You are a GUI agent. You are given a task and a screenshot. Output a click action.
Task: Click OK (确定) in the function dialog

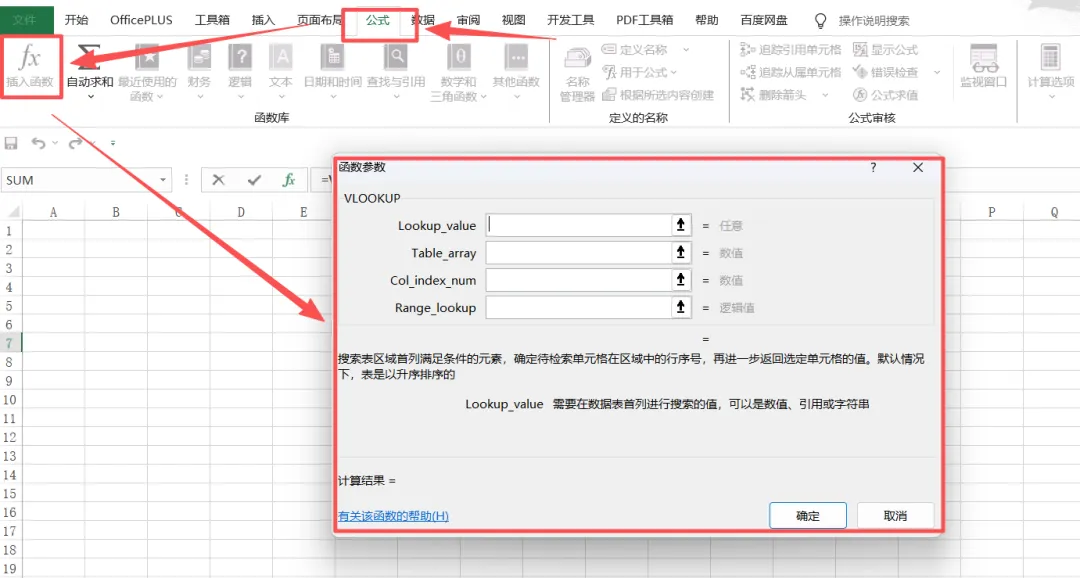pos(807,515)
